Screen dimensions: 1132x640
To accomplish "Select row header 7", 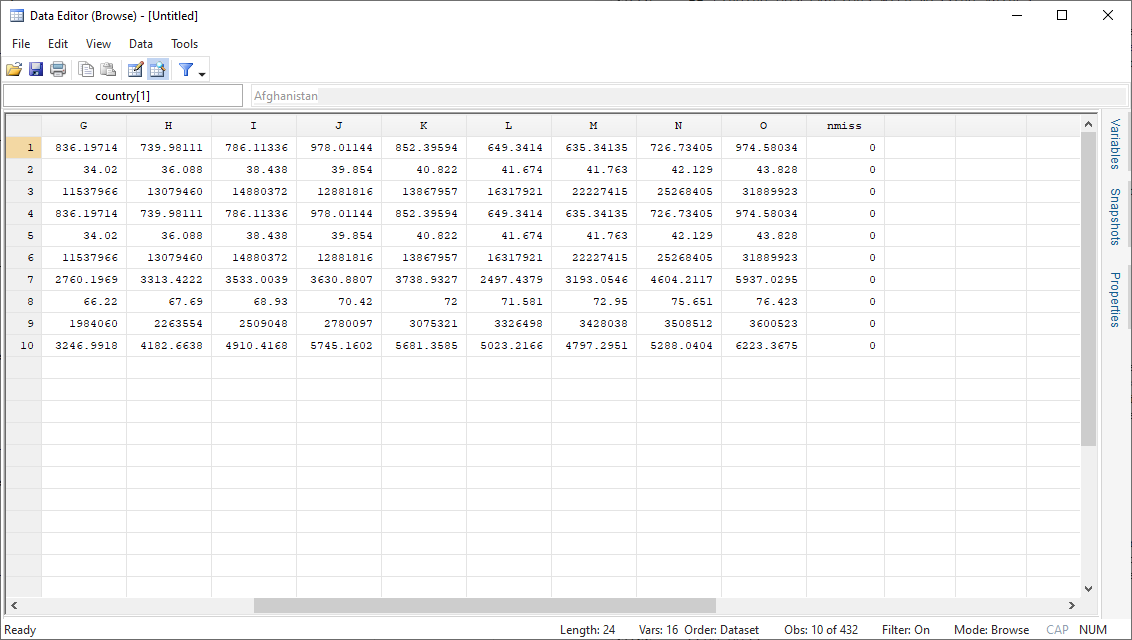I will (x=24, y=279).
